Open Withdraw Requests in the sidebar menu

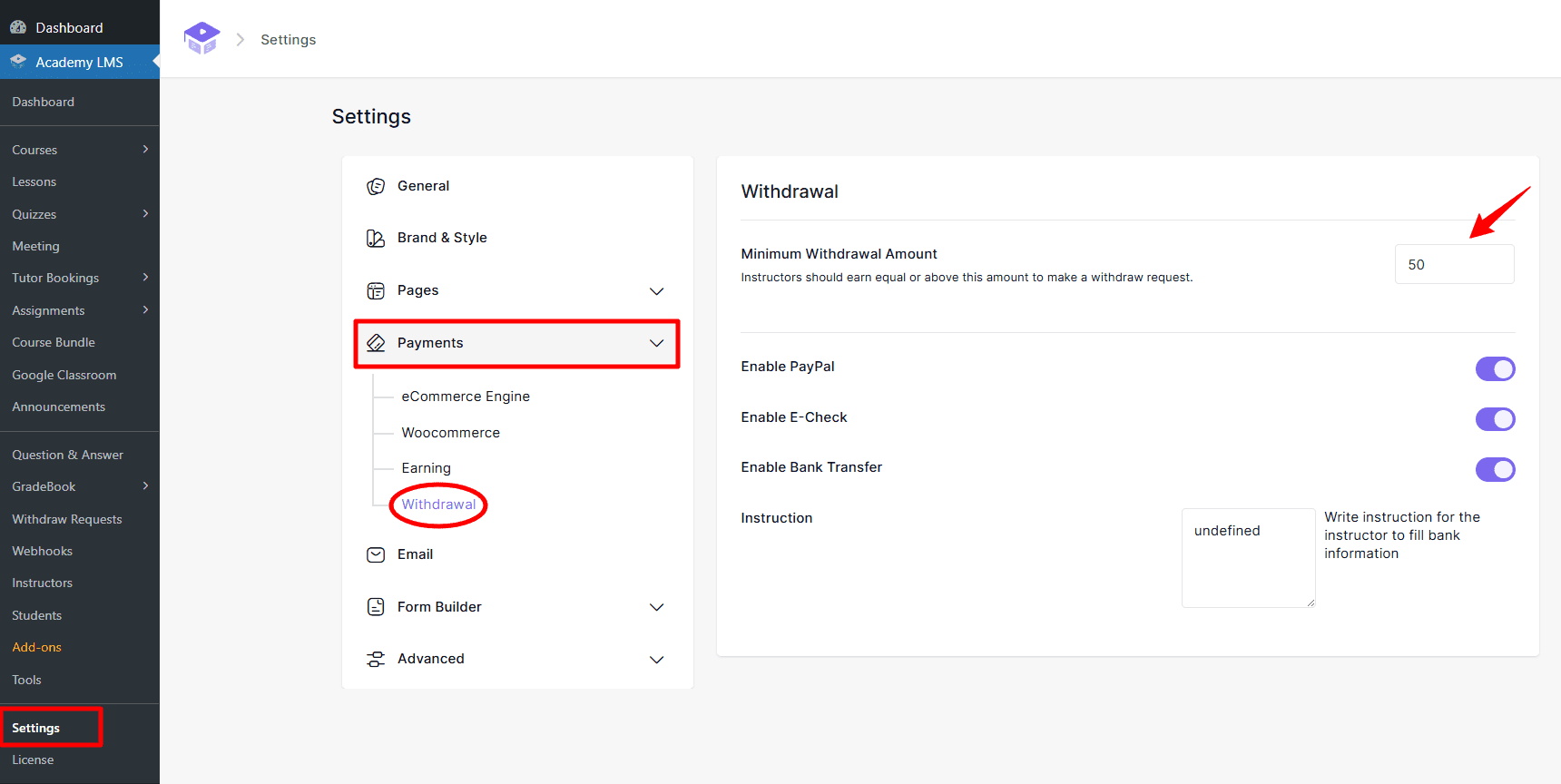[x=67, y=519]
